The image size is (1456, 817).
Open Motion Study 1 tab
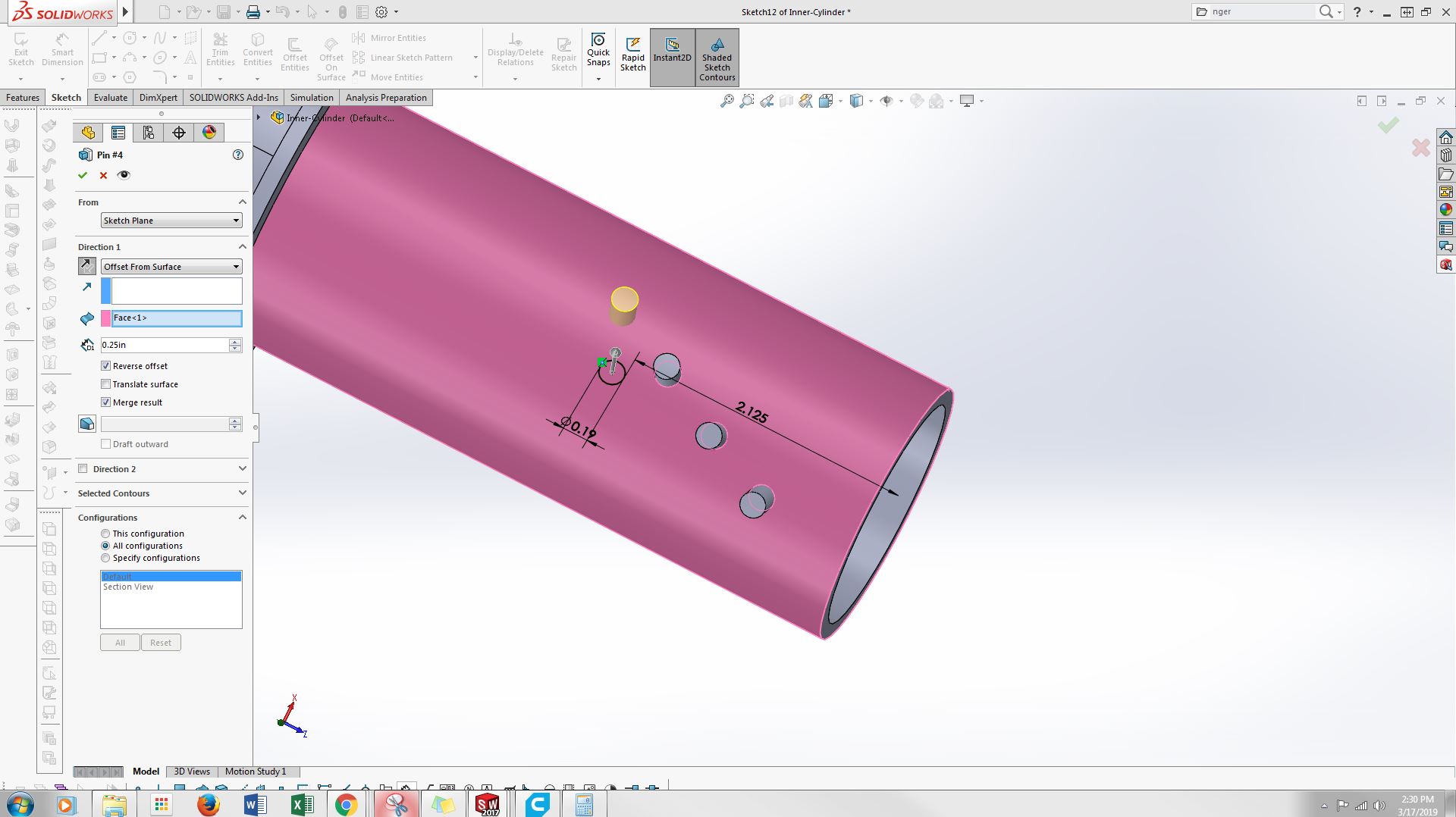coord(256,772)
